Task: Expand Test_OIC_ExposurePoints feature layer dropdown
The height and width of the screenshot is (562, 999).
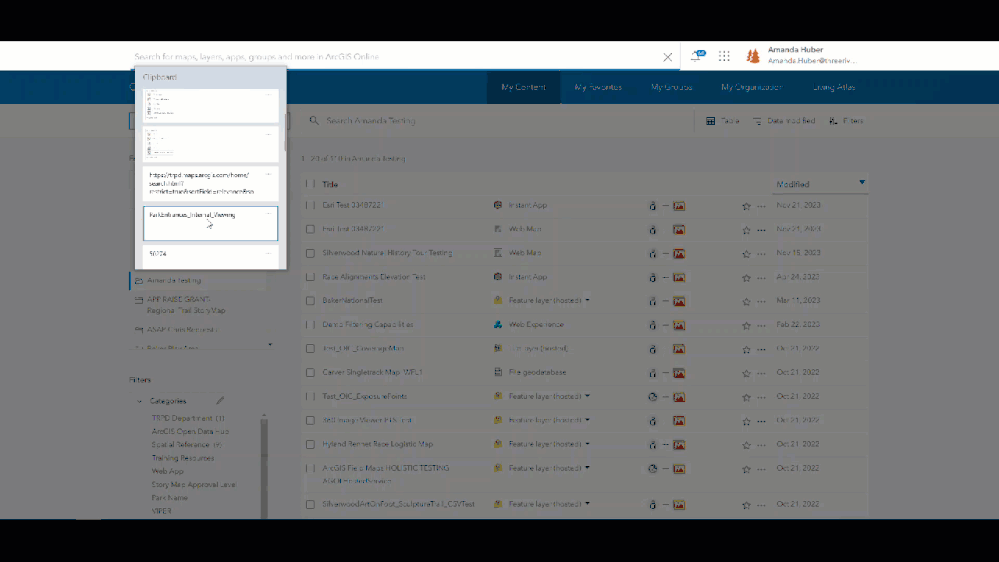Action: coord(587,396)
